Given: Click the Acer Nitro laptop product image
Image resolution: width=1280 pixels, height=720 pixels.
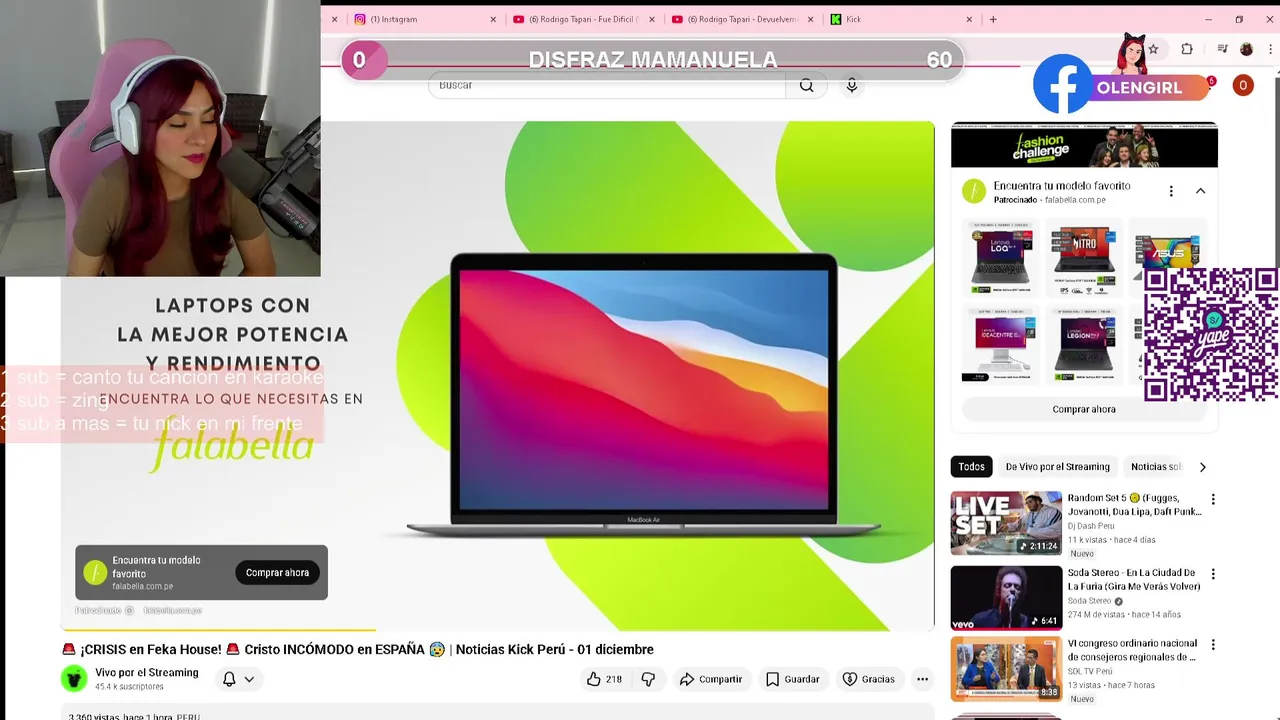Looking at the screenshot, I should coord(1084,257).
